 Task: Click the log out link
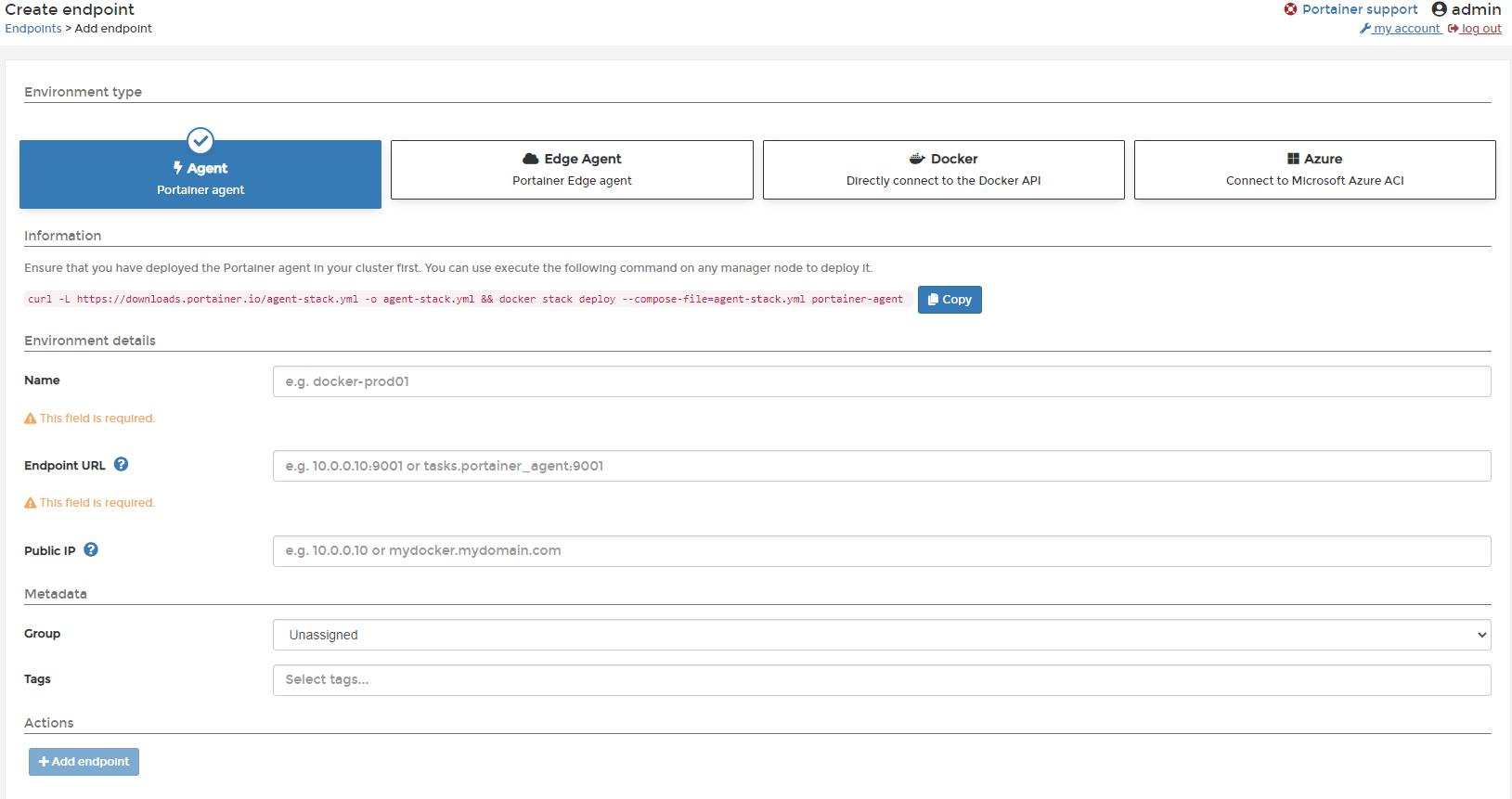pos(1475,29)
